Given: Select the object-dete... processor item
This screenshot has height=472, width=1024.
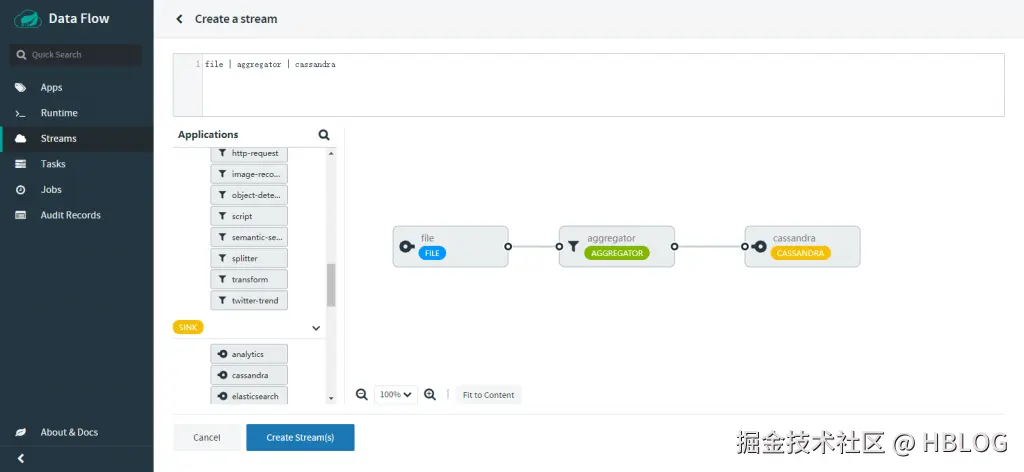Looking at the screenshot, I should [x=249, y=195].
